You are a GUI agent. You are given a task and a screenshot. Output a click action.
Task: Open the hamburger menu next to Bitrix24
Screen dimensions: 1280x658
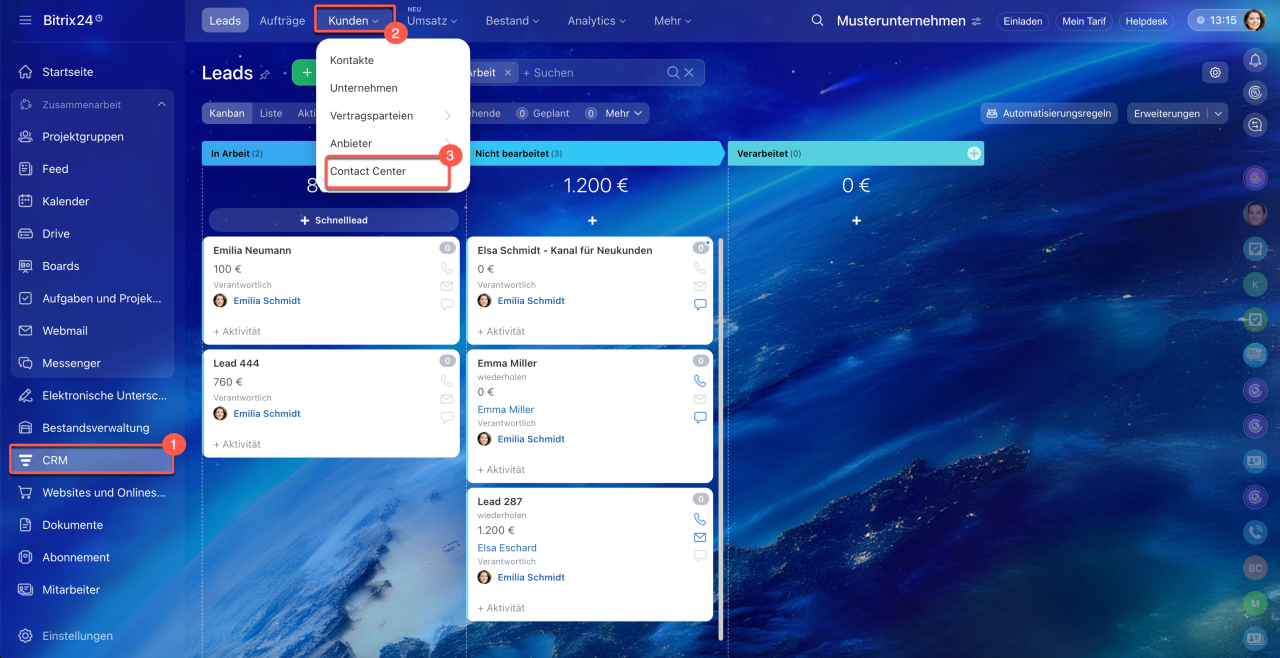coord(25,20)
